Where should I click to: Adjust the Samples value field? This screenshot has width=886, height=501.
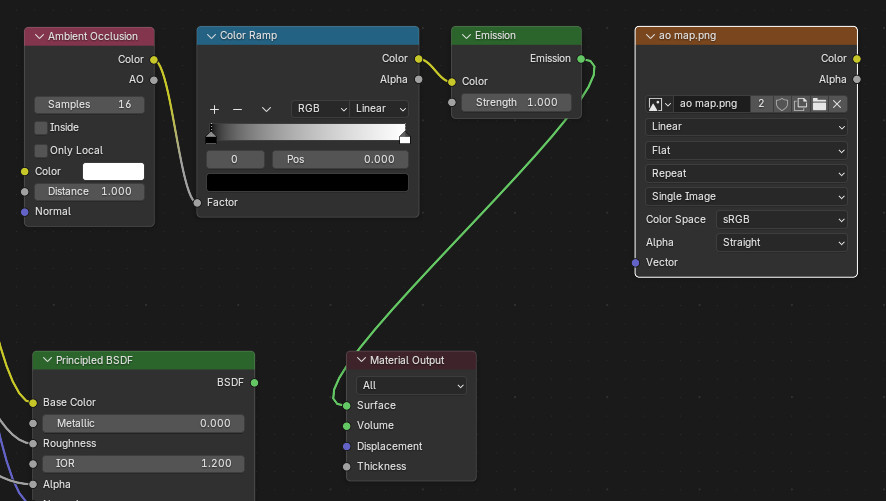click(x=89, y=104)
